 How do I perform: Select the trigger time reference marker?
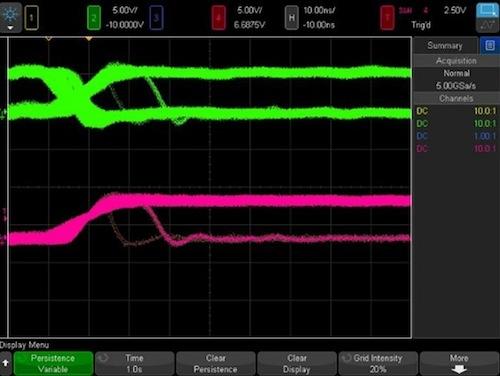tap(89, 39)
